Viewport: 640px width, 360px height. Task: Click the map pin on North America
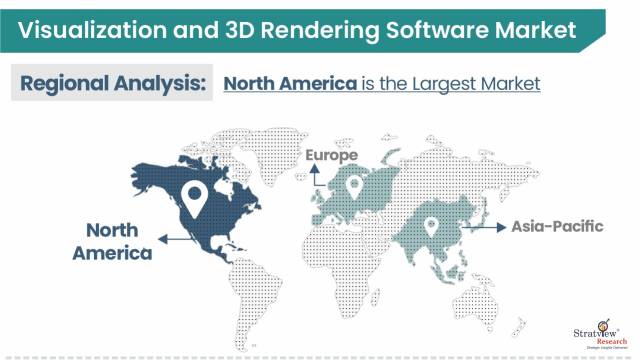point(194,199)
